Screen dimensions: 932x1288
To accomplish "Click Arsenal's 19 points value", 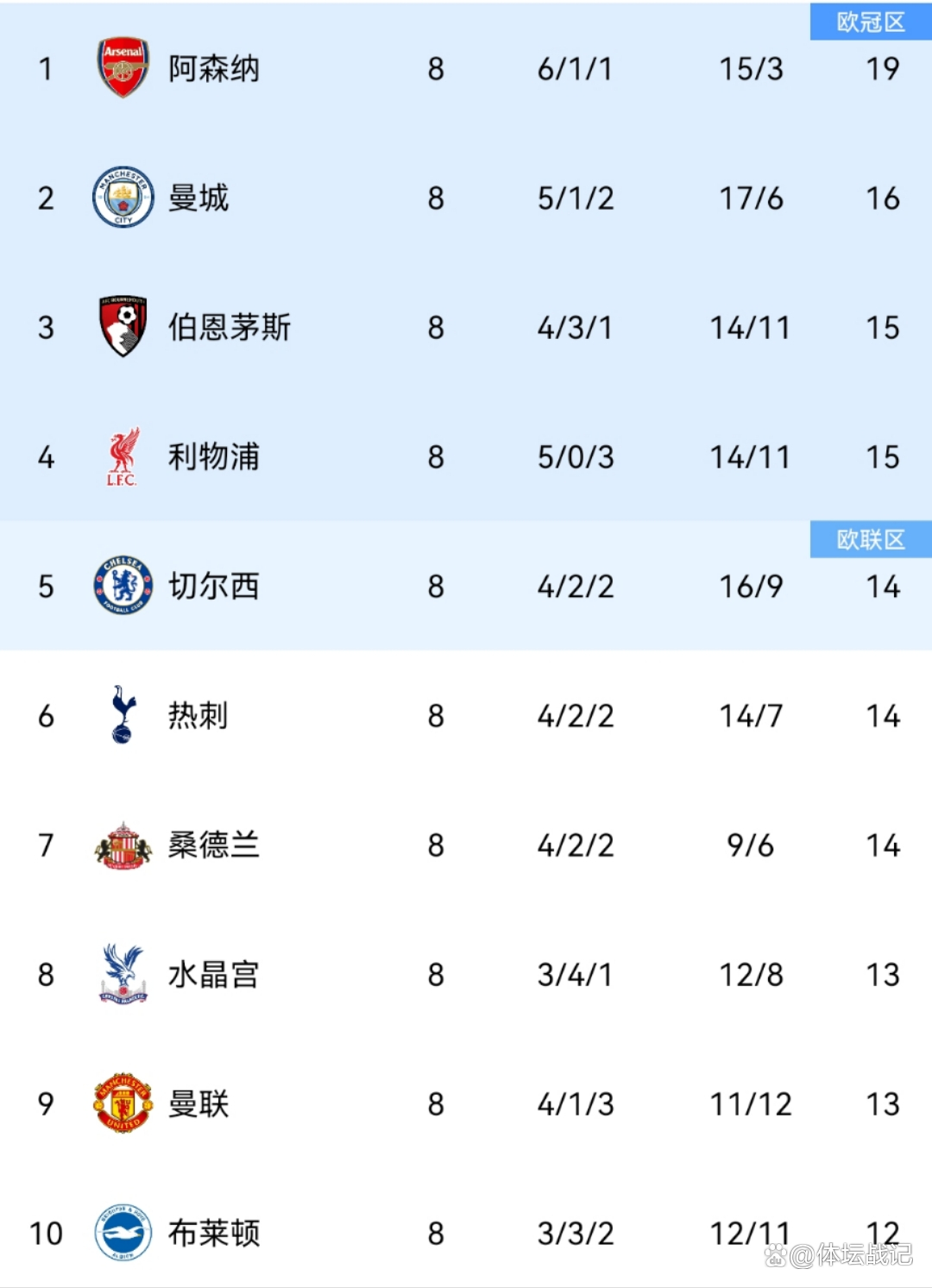I will [883, 69].
